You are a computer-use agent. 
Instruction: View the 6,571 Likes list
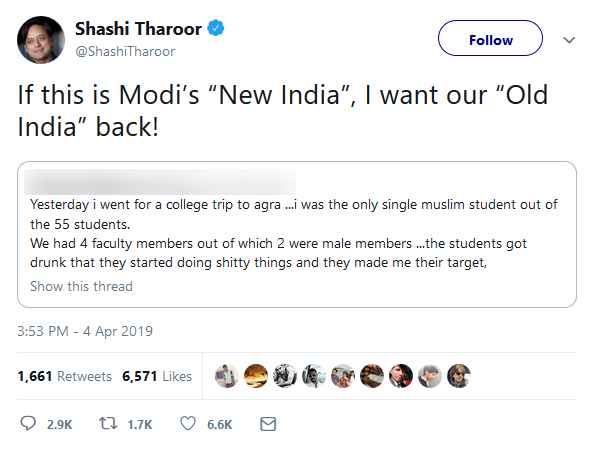pyautogui.click(x=157, y=376)
